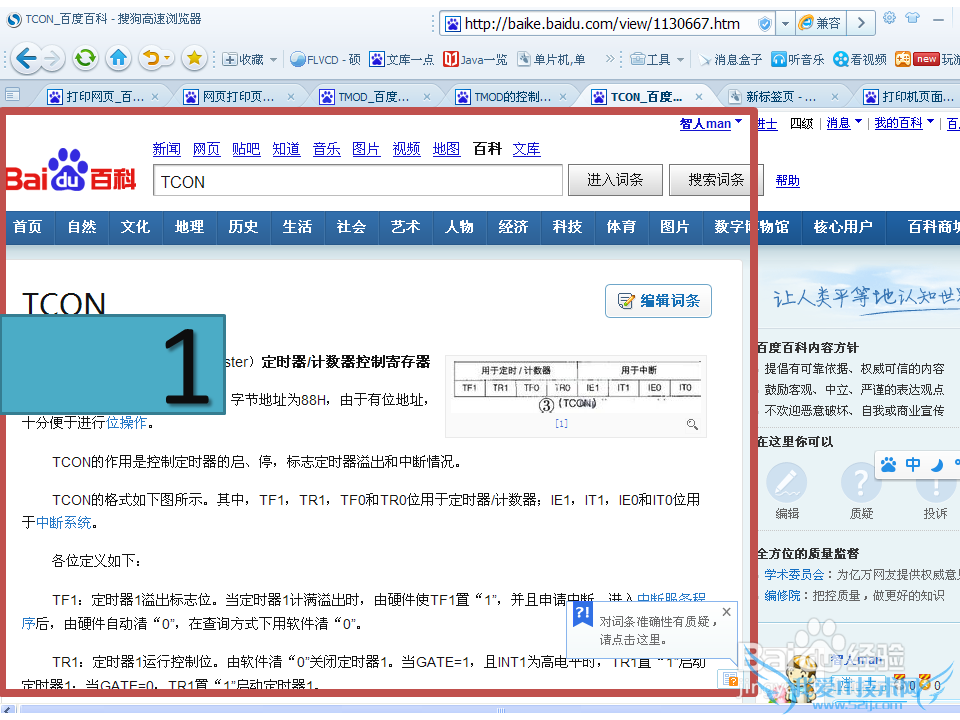
Task: Click the yellow star favorites icon
Action: pyautogui.click(x=194, y=59)
